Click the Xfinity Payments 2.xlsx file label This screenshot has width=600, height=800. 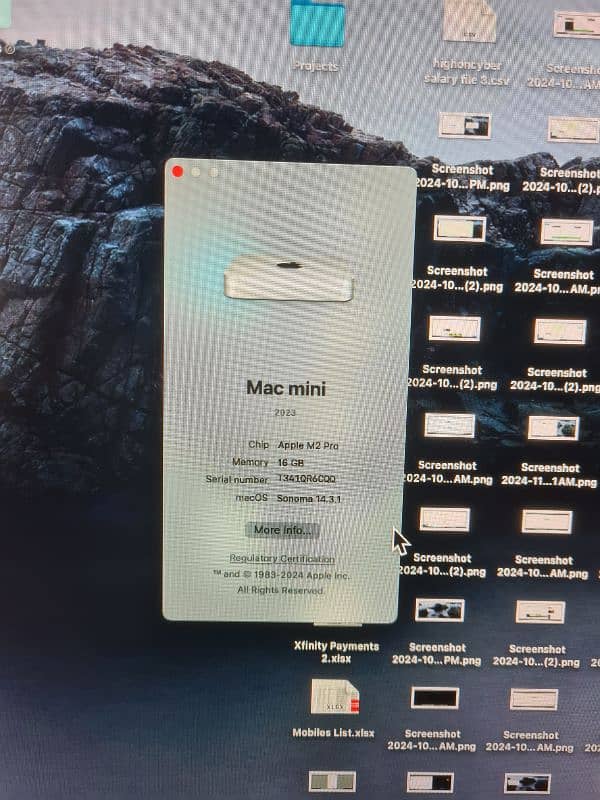tap(336, 652)
